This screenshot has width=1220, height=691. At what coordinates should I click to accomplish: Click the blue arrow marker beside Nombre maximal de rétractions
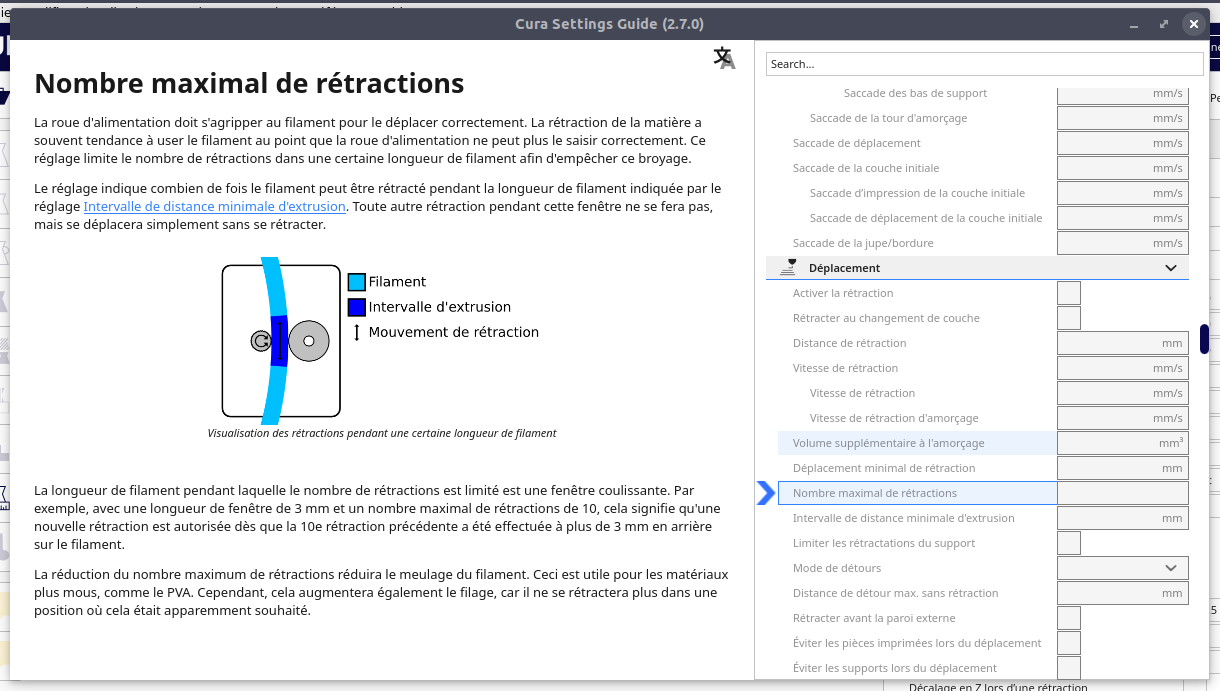pyautogui.click(x=766, y=493)
